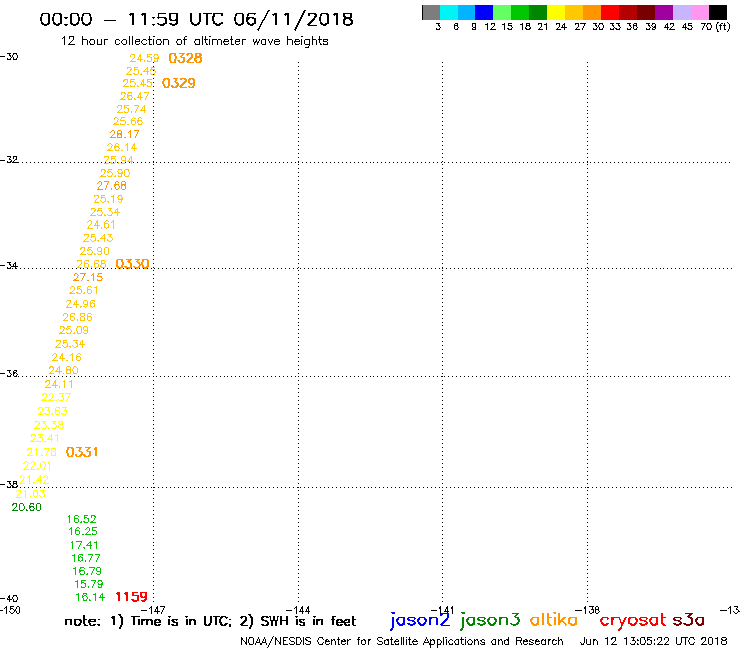Click the pink swatch in the color scale

(699, 12)
